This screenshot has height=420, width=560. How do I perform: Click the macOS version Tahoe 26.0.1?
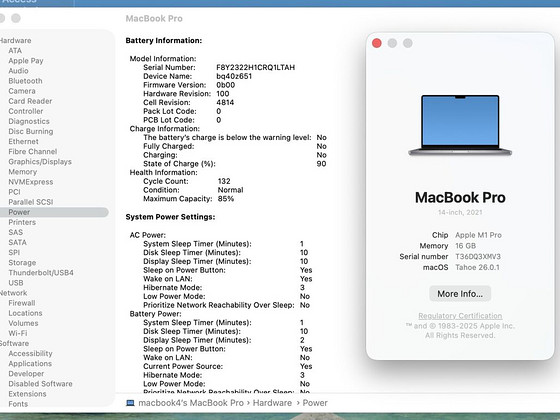477,267
